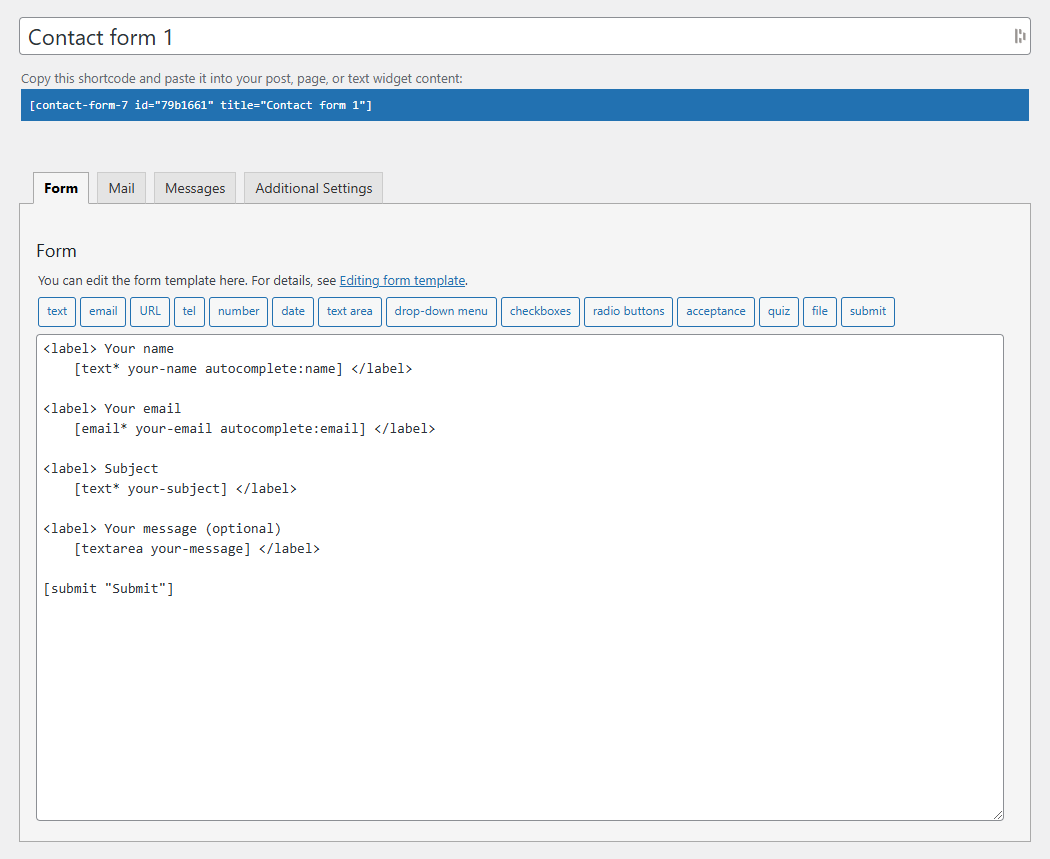Insert a text form tag
1050x859 pixels.
point(56,311)
